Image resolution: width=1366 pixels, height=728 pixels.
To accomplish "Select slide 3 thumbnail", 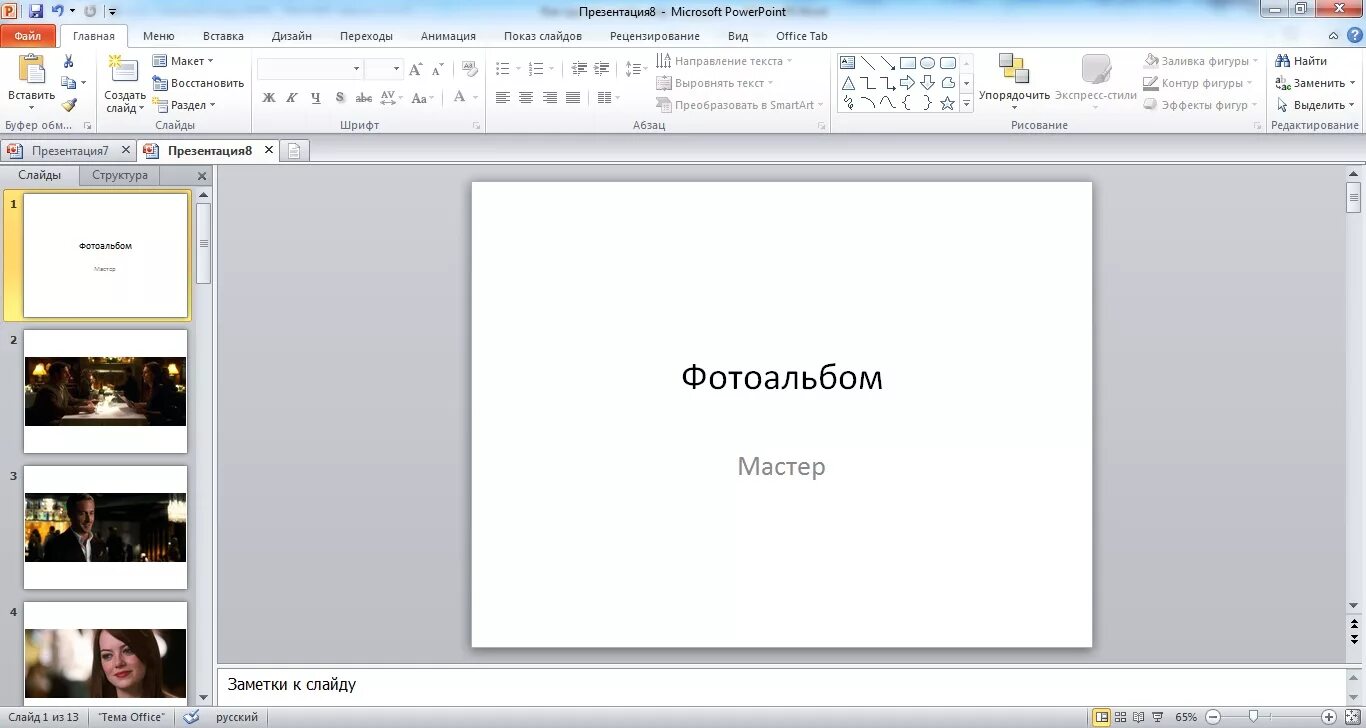I will 105,527.
